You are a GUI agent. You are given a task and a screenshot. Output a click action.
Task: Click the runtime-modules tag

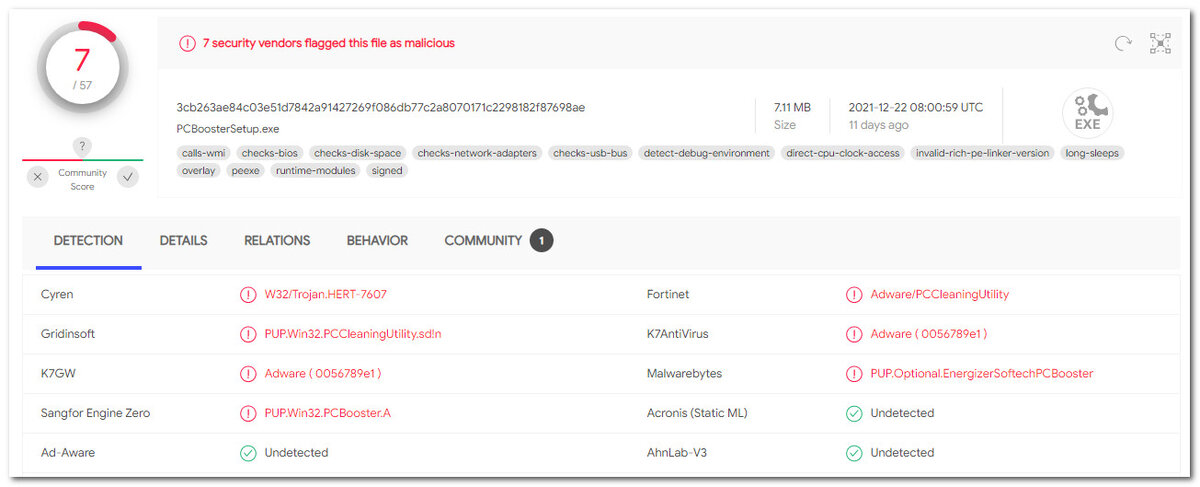[316, 171]
